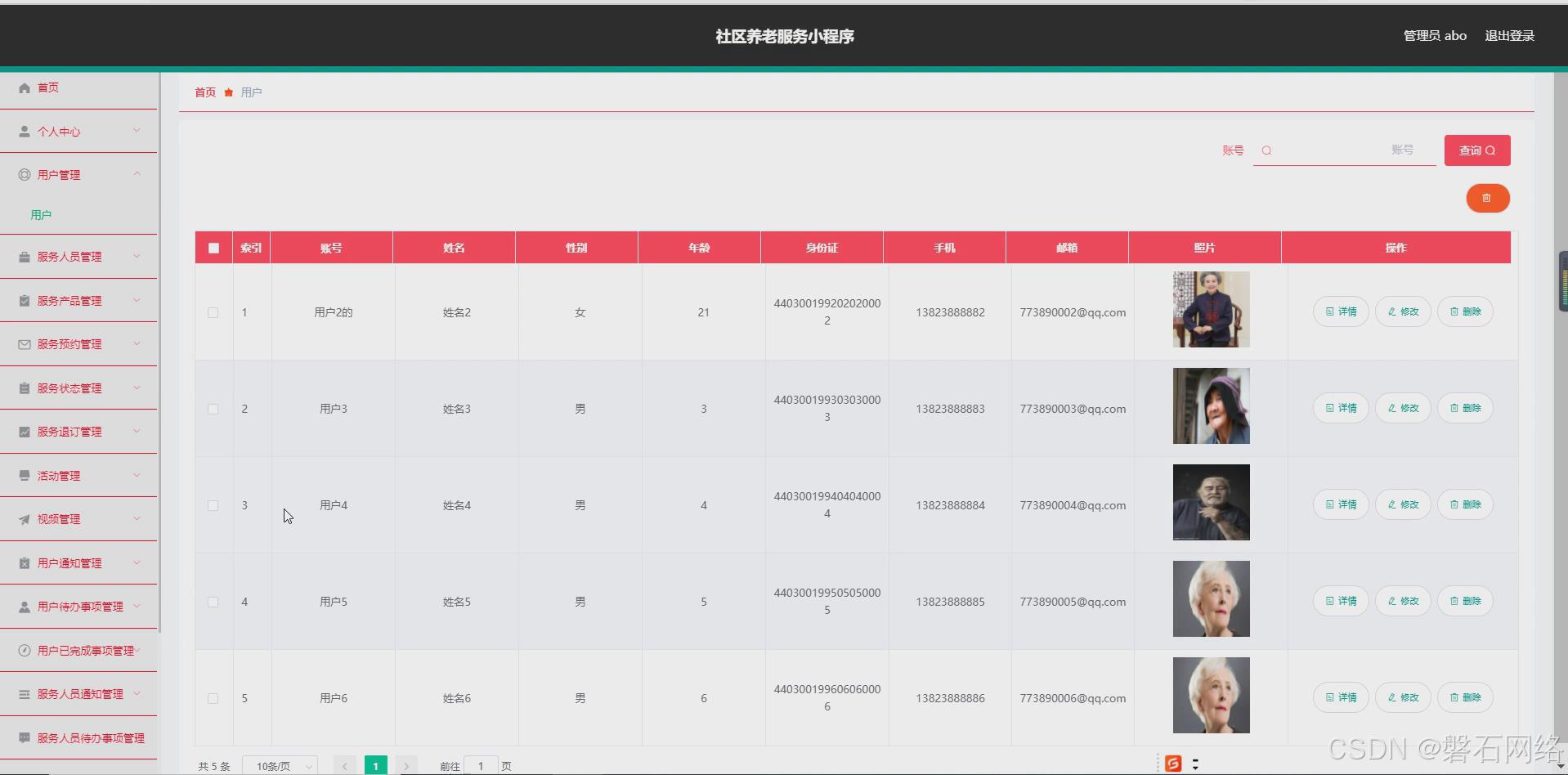The width and height of the screenshot is (1568, 775).
Task: Click the orange batch delete trash button
Action: [1487, 198]
